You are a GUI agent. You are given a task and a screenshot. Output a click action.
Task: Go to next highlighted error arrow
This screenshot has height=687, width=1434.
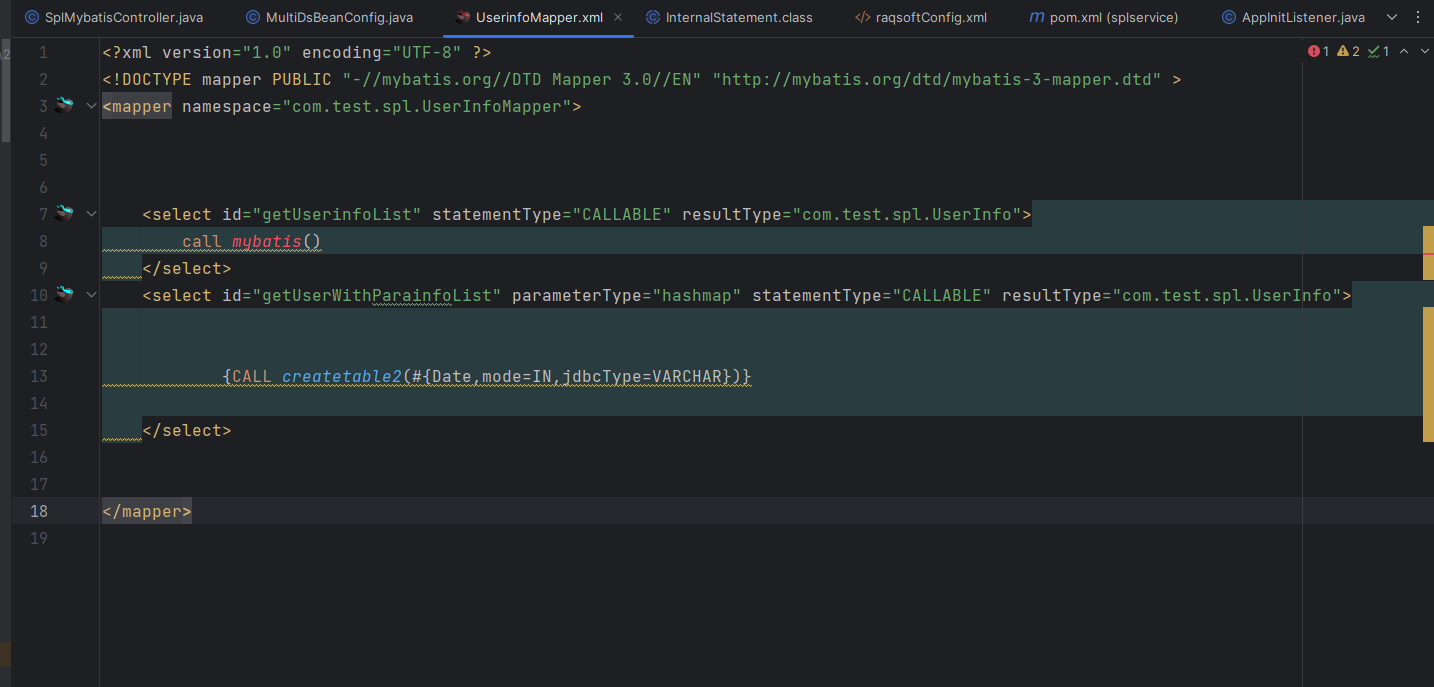point(1423,51)
